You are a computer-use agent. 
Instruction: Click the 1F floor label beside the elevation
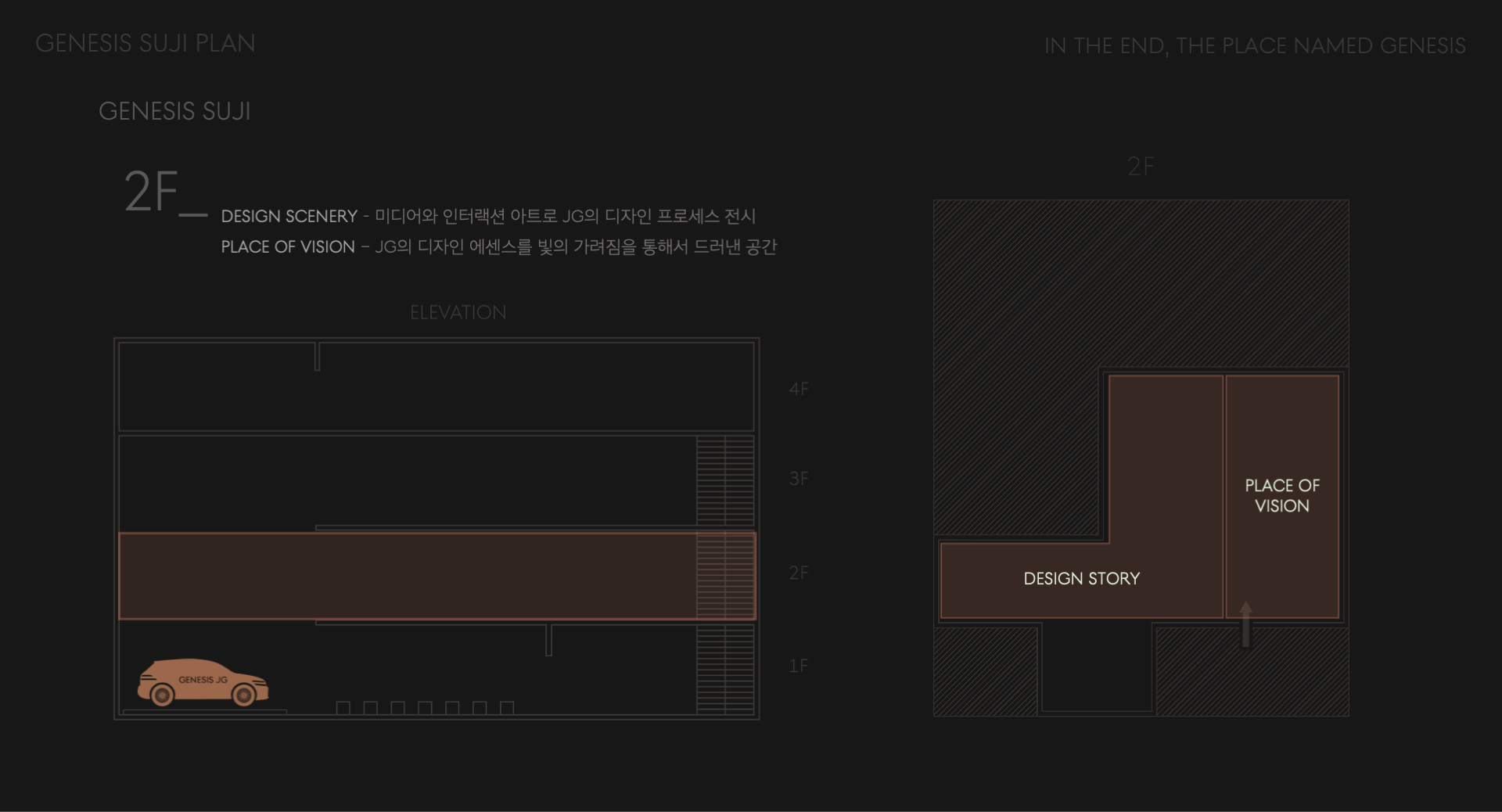(799, 666)
